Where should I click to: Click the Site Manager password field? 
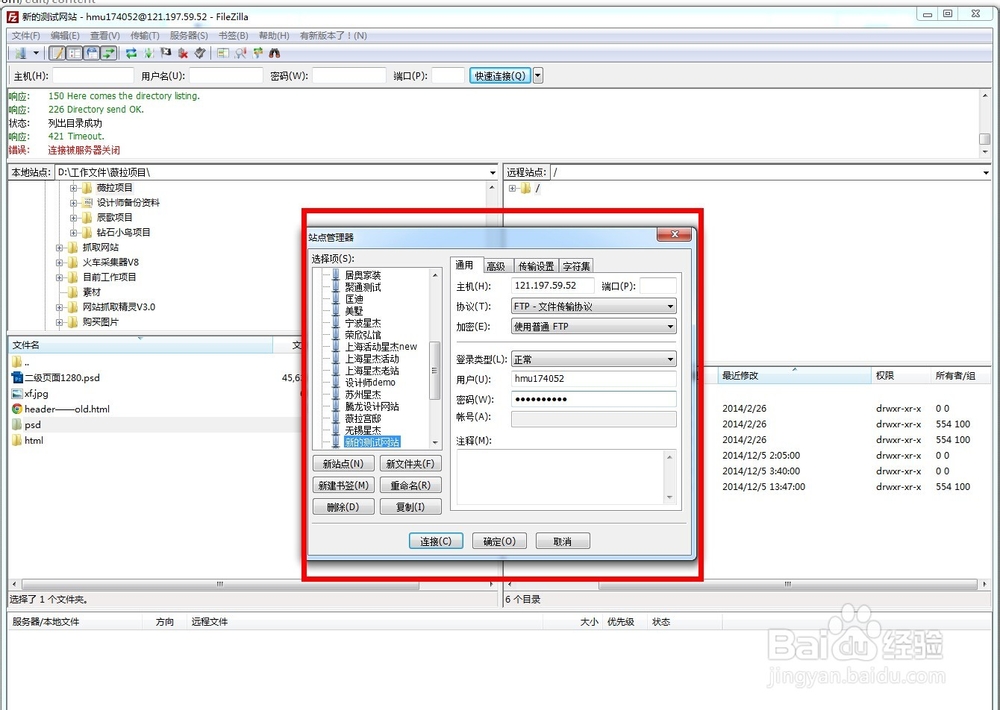pyautogui.click(x=594, y=399)
